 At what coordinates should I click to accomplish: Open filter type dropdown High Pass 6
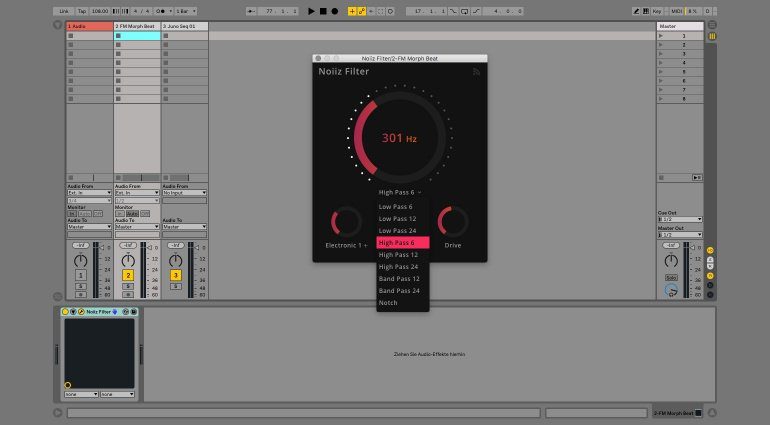[x=399, y=193]
